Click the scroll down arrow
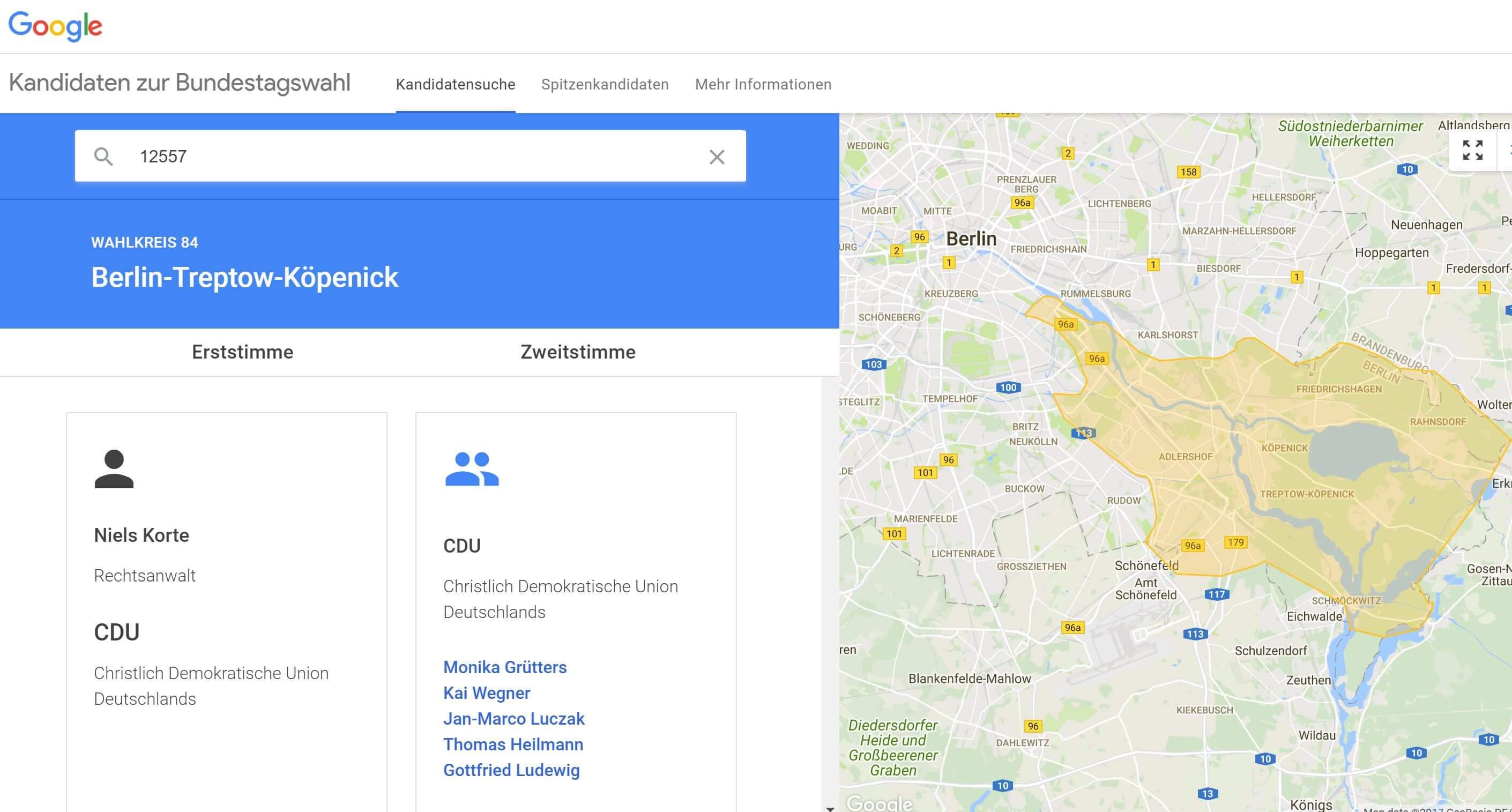Screen dimensions: 1512x812 tap(830, 808)
